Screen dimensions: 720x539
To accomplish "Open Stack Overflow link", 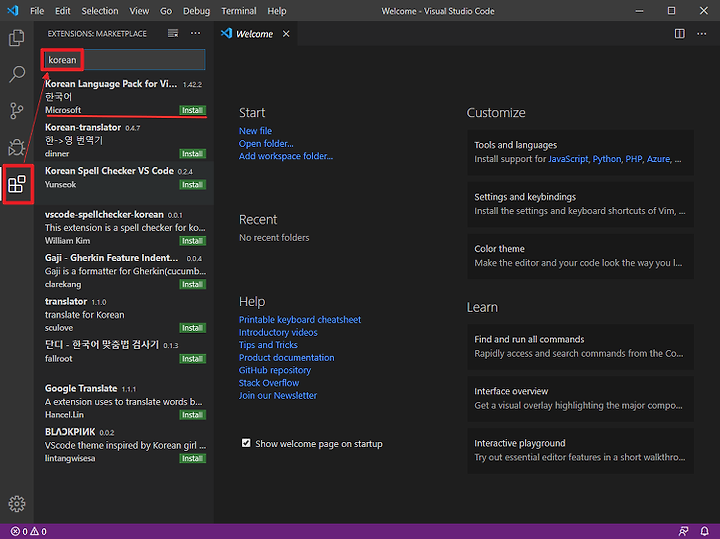I will (x=269, y=383).
